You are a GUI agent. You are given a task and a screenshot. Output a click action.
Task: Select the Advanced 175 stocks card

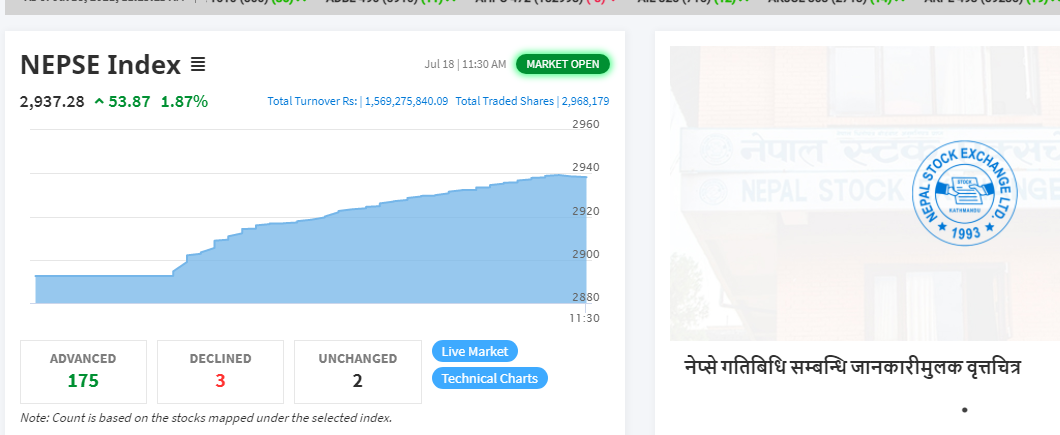pyautogui.click(x=83, y=371)
